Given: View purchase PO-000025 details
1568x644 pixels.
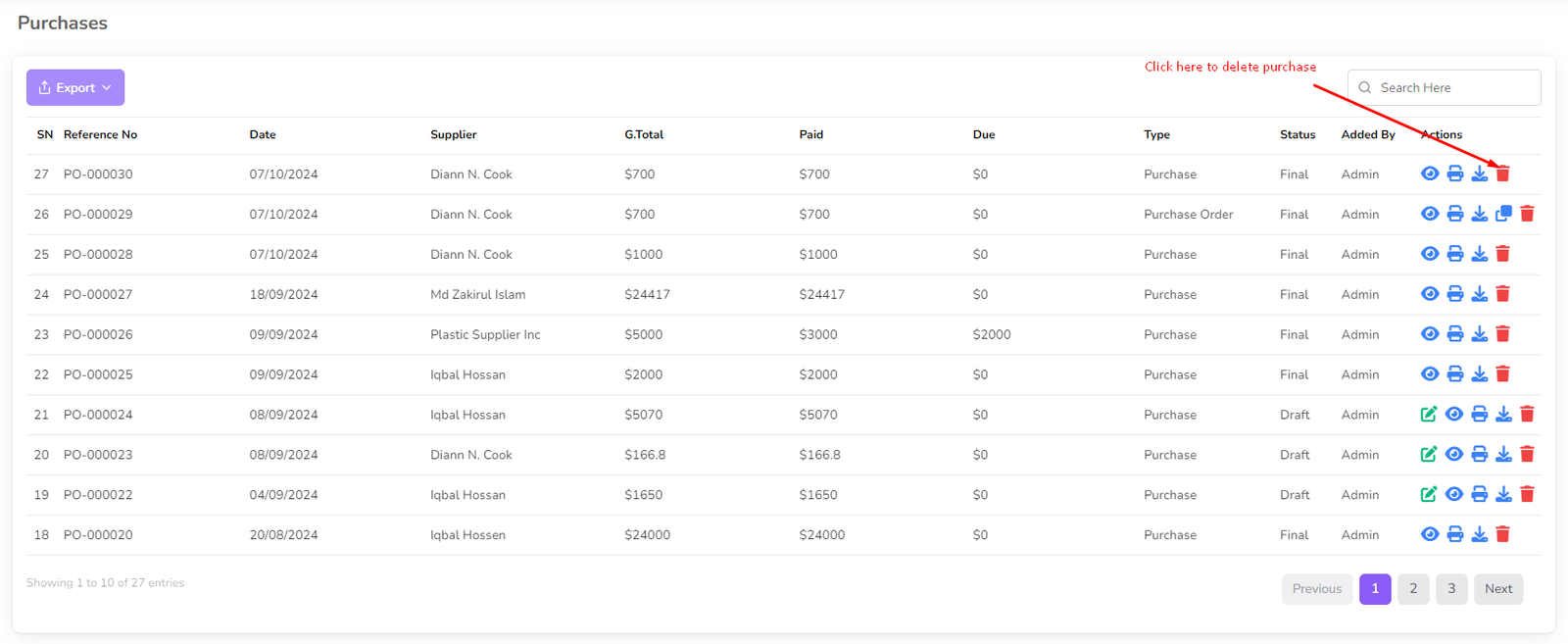Looking at the screenshot, I should point(1430,374).
